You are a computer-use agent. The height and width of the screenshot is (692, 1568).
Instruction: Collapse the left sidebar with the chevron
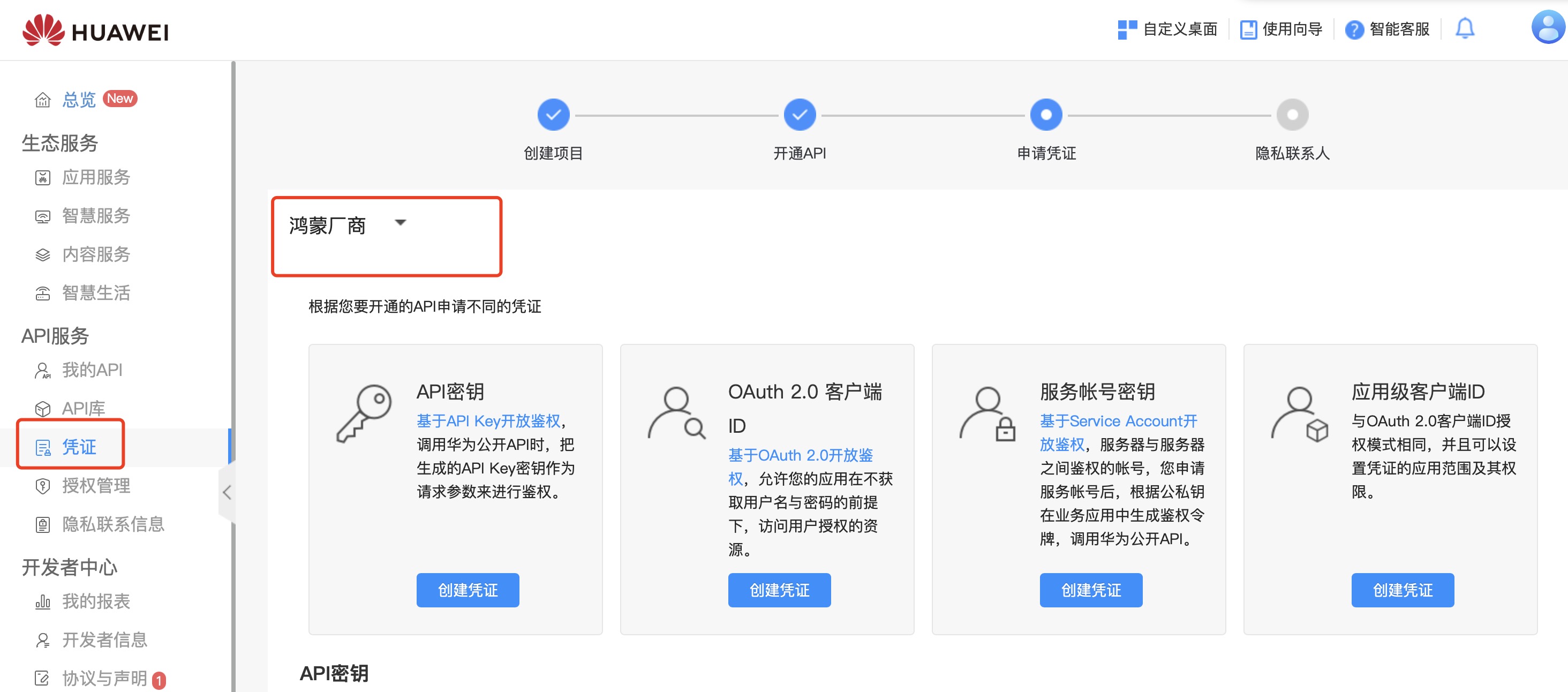point(227,492)
